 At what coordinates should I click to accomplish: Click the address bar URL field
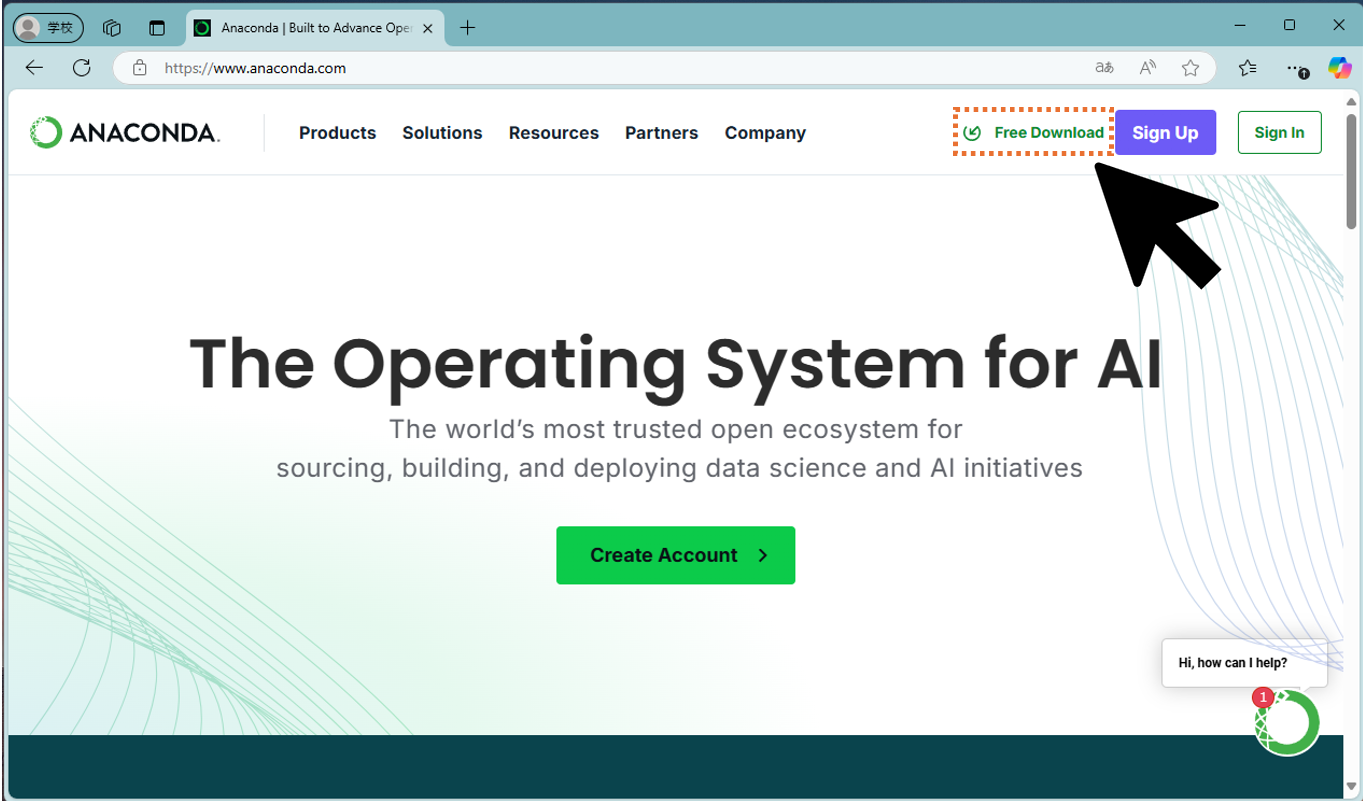pyautogui.click(x=600, y=68)
